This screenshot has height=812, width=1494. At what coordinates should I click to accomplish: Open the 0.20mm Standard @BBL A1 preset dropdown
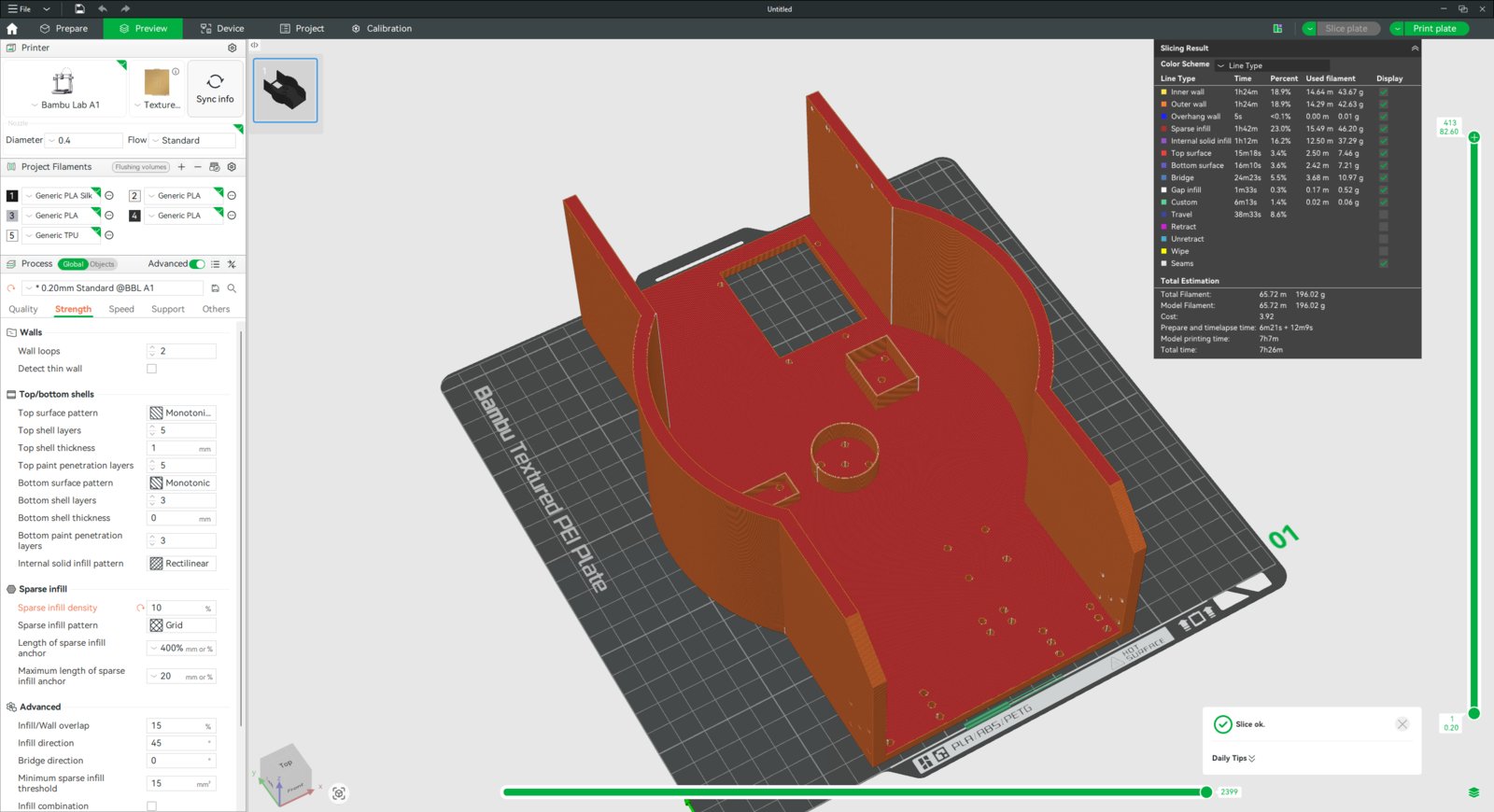pos(114,288)
